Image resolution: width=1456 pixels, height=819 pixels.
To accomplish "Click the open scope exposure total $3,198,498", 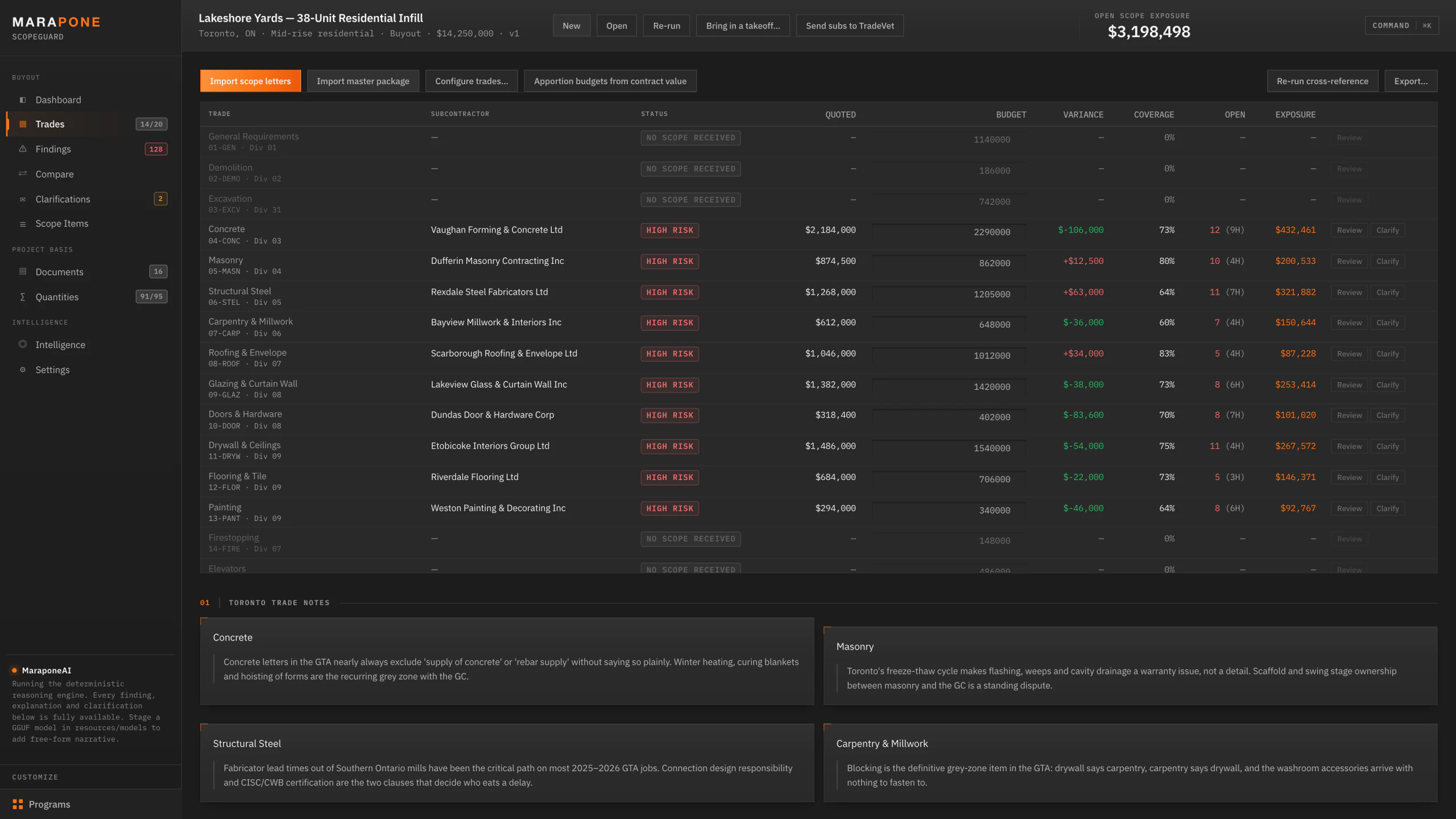I will pyautogui.click(x=1149, y=32).
